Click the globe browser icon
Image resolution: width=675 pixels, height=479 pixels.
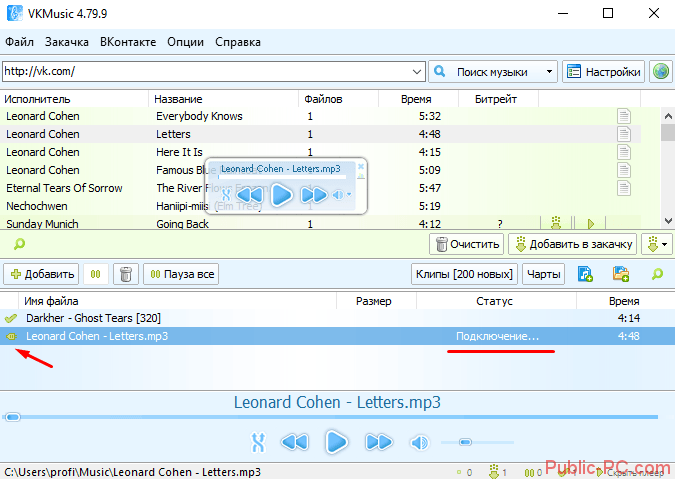point(661,71)
